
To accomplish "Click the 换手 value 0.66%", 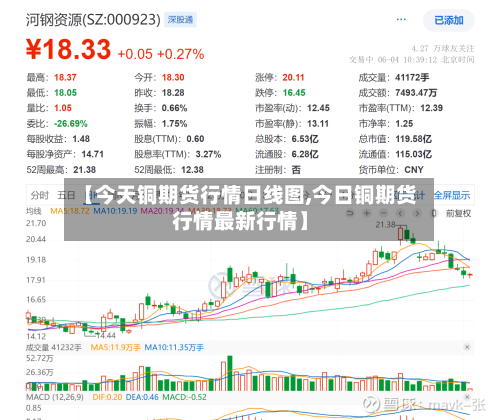I will coord(174,108).
